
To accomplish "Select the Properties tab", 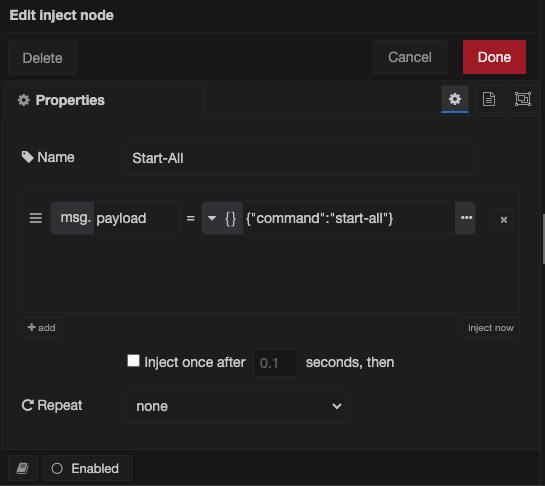I will pos(105,100).
